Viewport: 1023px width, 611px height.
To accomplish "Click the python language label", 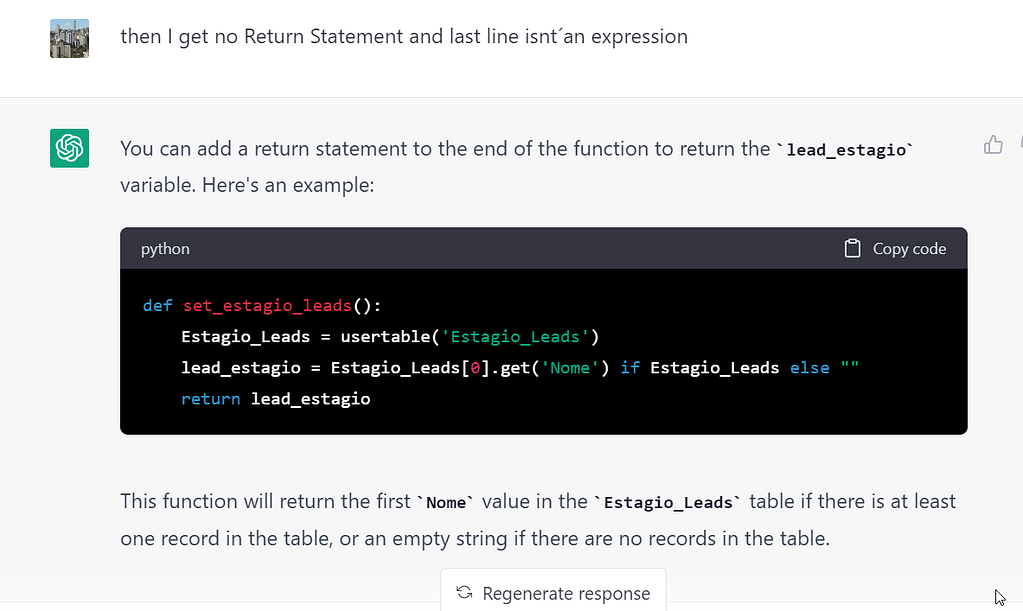I will click(164, 248).
